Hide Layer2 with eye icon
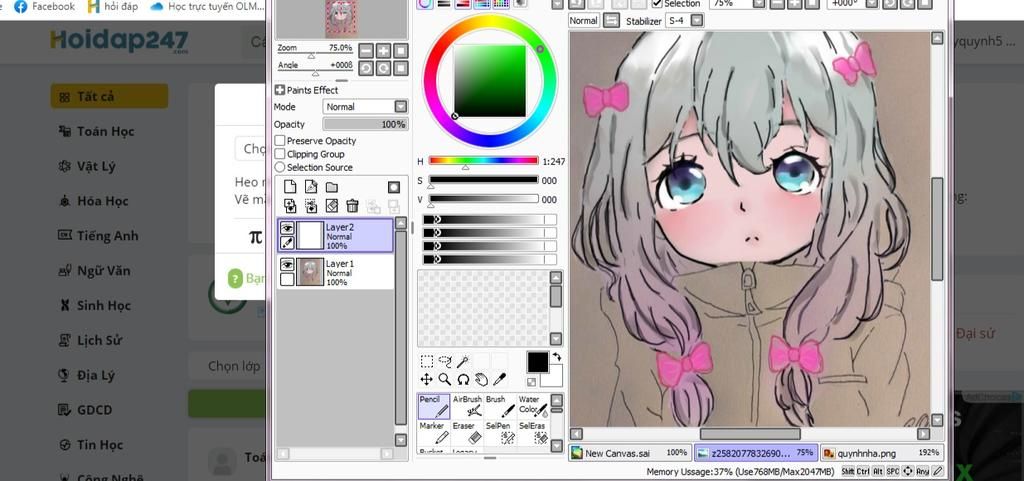Viewport: 1024px width, 481px height. pos(287,228)
